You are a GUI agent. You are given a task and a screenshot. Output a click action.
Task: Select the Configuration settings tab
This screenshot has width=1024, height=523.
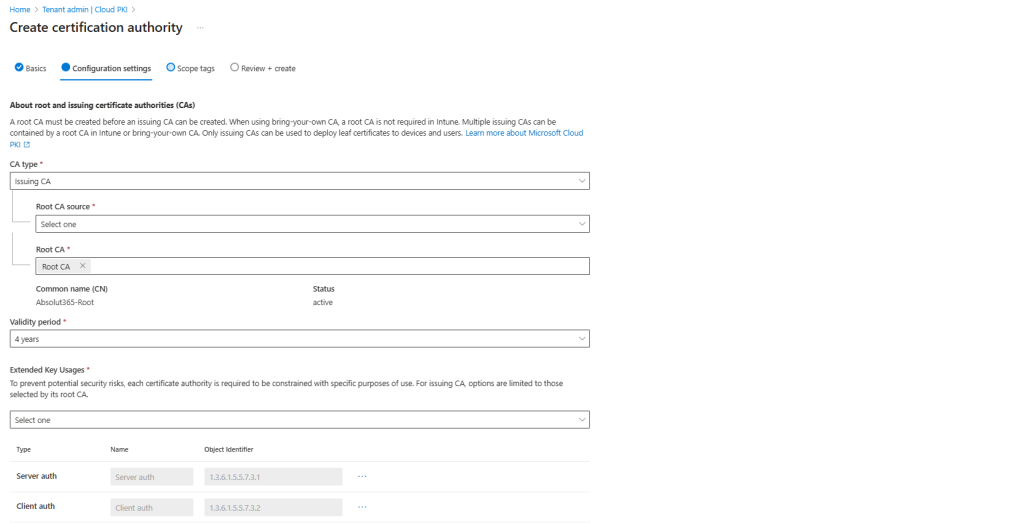(106, 68)
